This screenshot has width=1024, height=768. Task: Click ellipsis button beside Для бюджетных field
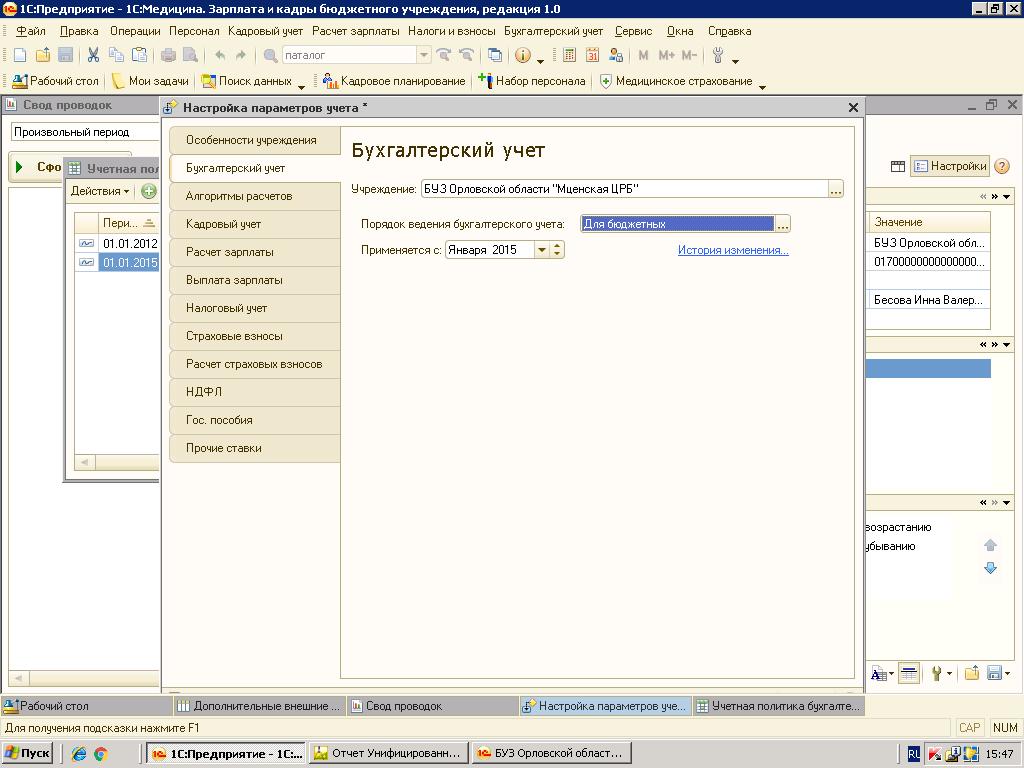783,224
